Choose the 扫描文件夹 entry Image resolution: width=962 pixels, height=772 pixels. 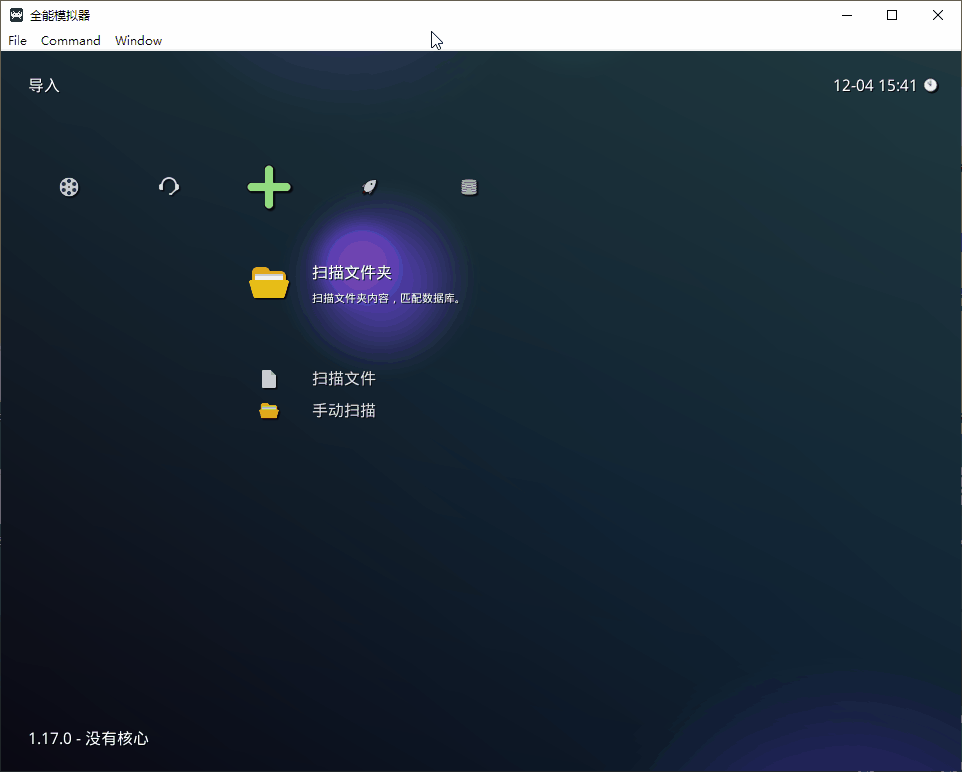tap(352, 272)
